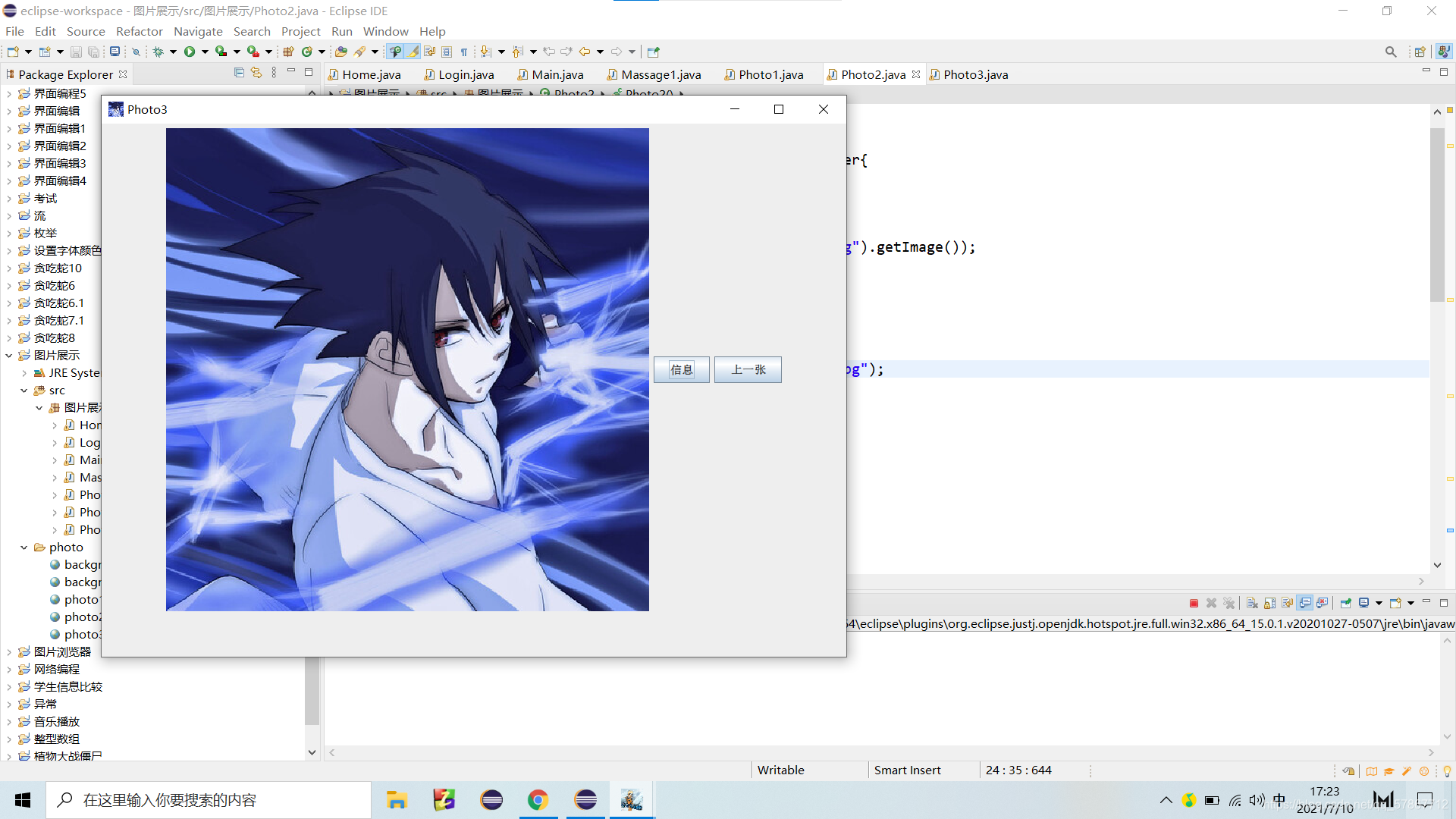Image resolution: width=1456 pixels, height=819 pixels.
Task: Click the toolbar search magnifier icon
Action: click(x=1390, y=52)
